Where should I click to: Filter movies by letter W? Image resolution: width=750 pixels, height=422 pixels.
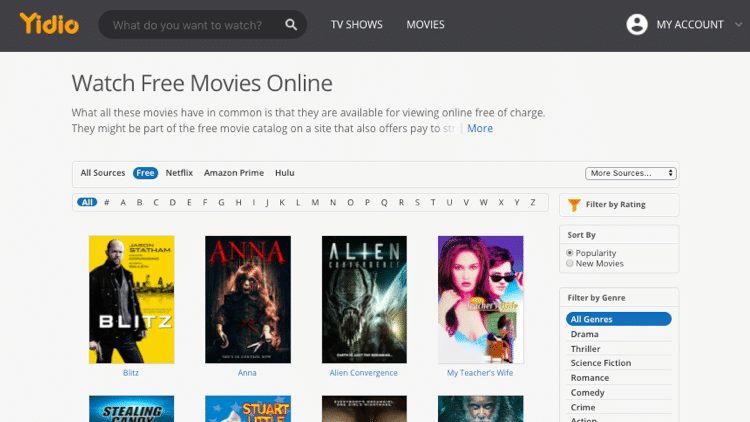tap(484, 202)
